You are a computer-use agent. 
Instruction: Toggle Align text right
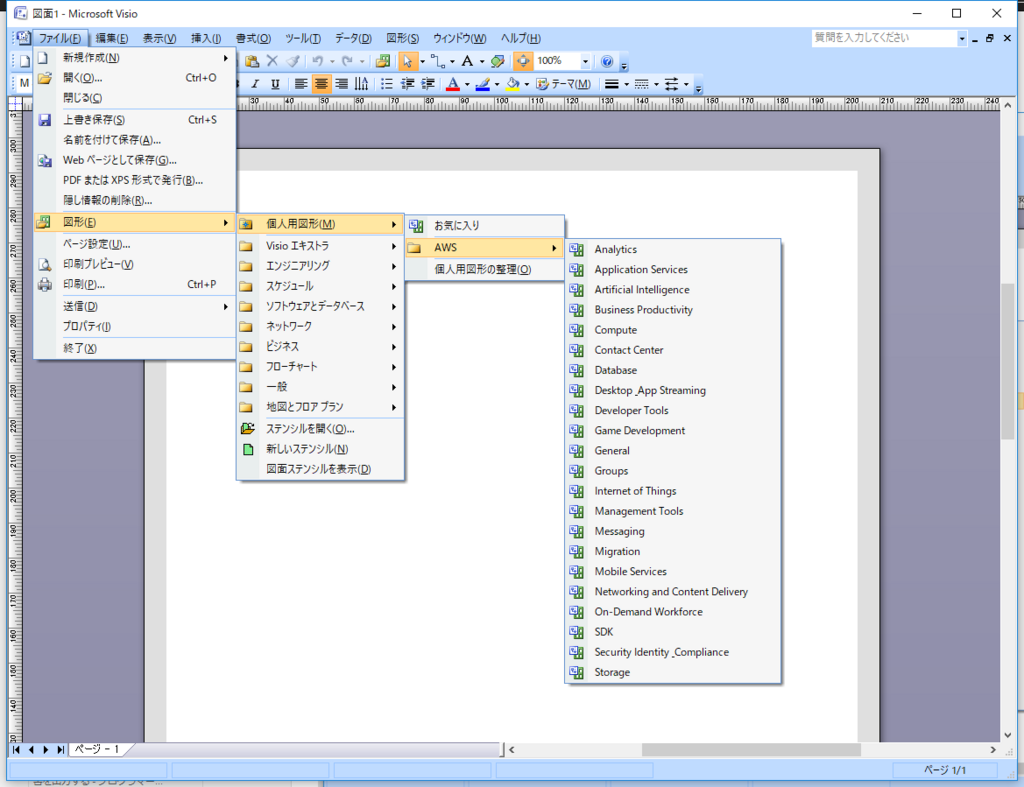[x=342, y=84]
